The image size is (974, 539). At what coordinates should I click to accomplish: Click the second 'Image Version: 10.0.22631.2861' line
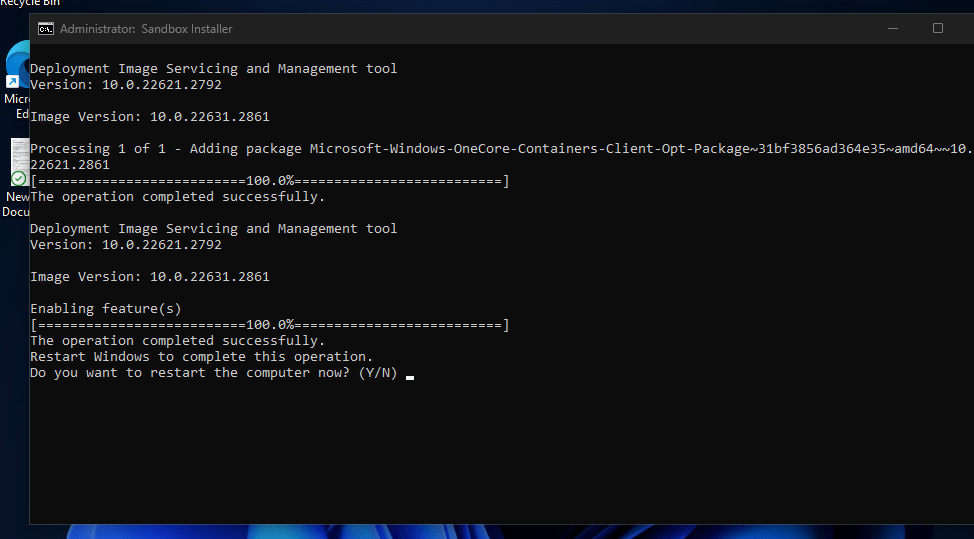(x=150, y=277)
